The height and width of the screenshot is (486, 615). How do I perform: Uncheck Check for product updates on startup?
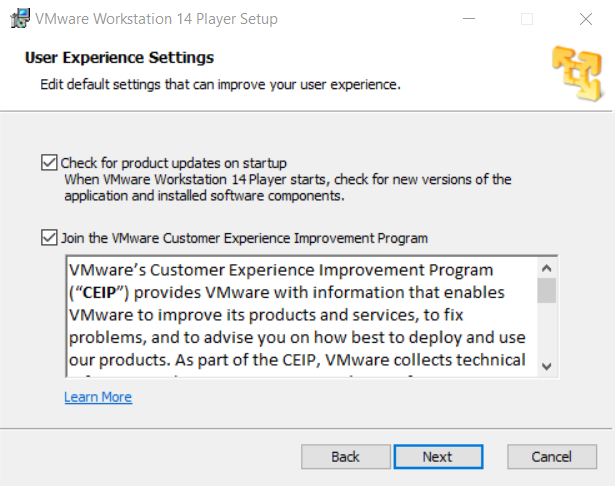[x=49, y=162]
